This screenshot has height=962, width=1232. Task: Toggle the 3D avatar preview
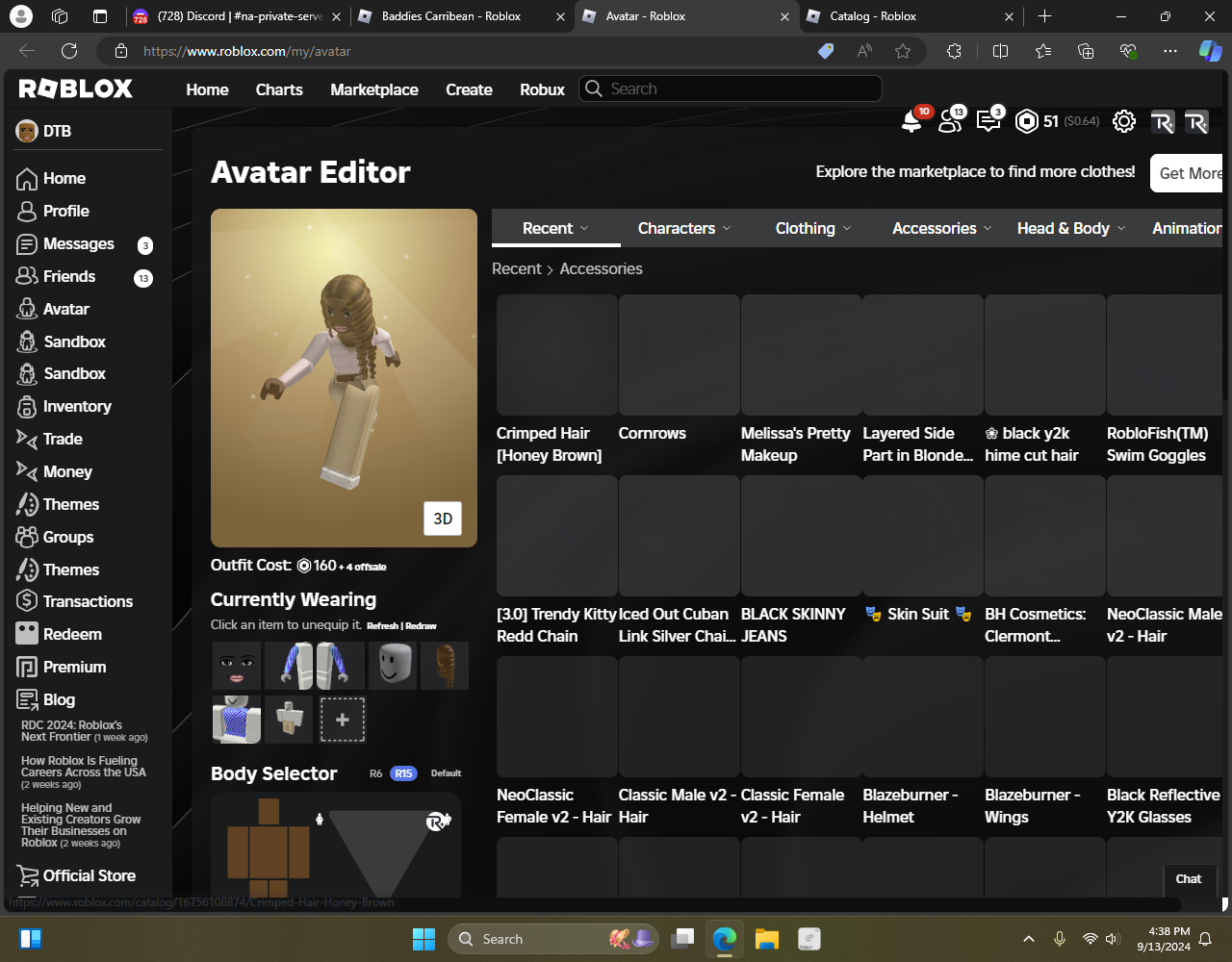point(443,519)
